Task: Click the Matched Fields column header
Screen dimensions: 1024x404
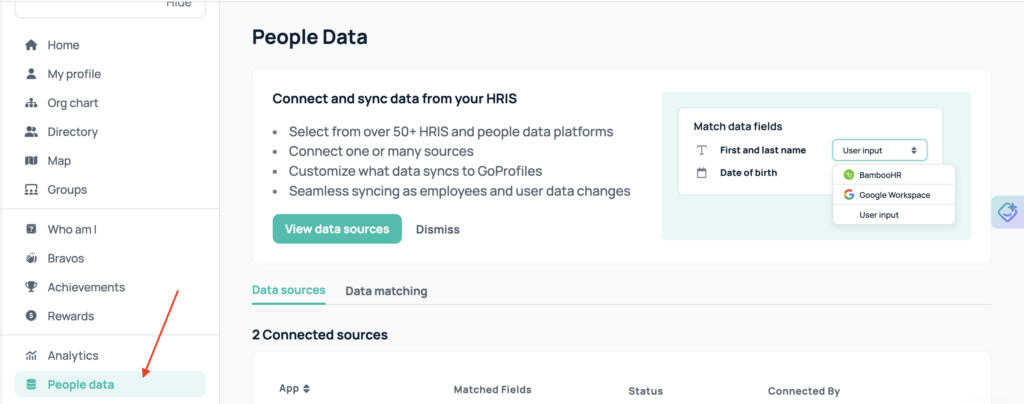Action: [492, 390]
